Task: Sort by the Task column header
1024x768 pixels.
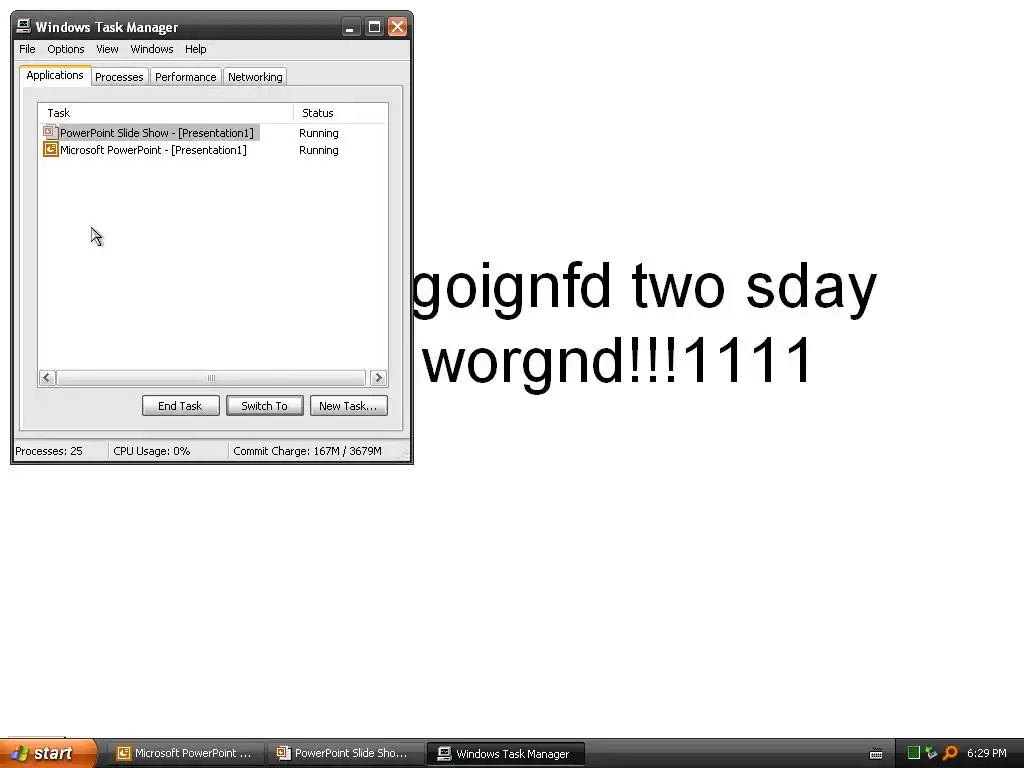Action: 166,113
